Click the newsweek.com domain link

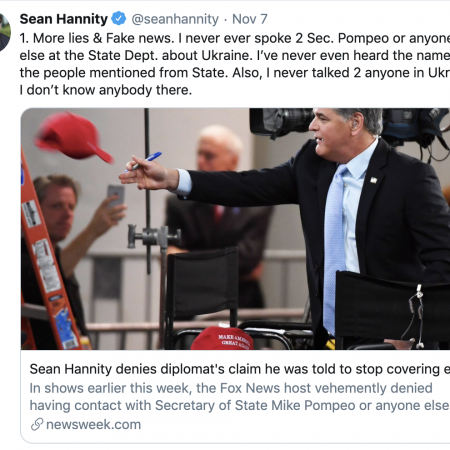pos(94,424)
